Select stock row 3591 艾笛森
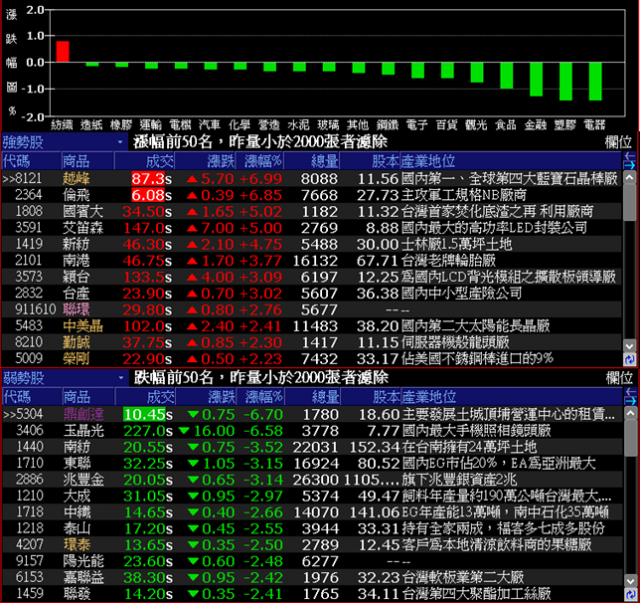 311,228
